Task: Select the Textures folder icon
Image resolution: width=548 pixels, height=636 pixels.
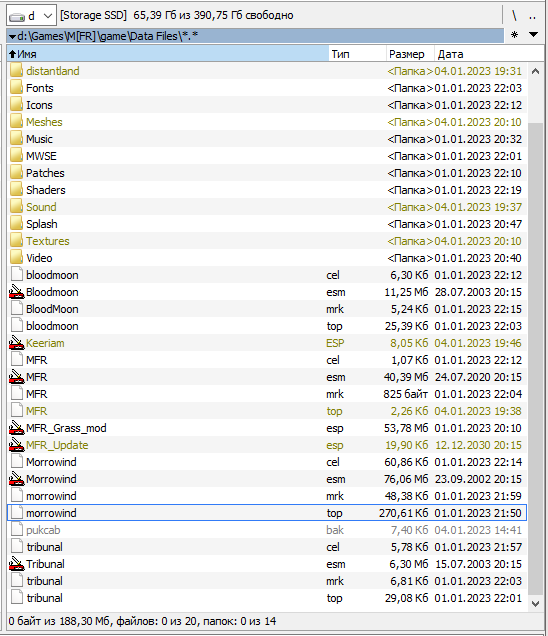Action: tap(16, 241)
